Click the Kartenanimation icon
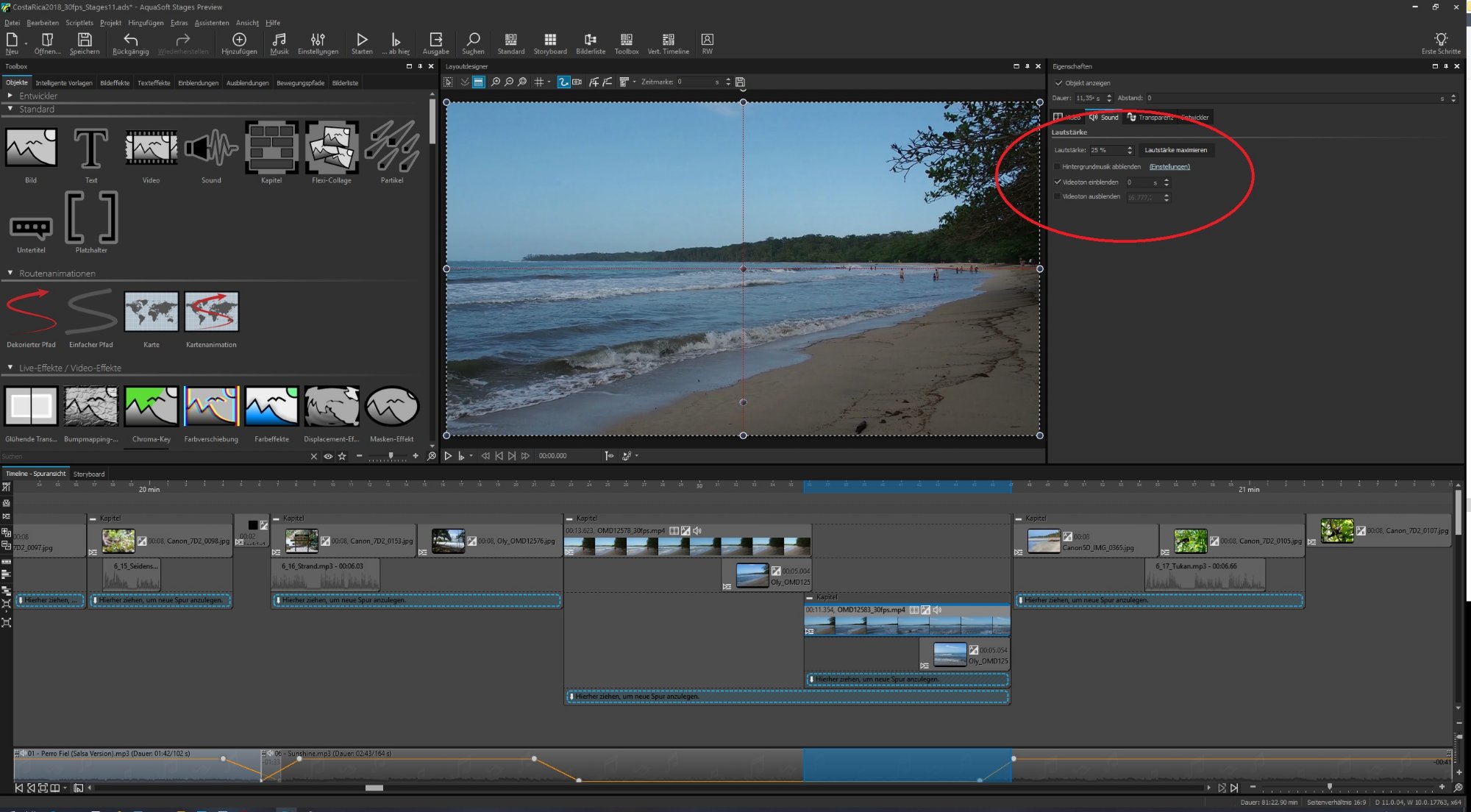This screenshot has height=812, width=1471. click(x=211, y=312)
